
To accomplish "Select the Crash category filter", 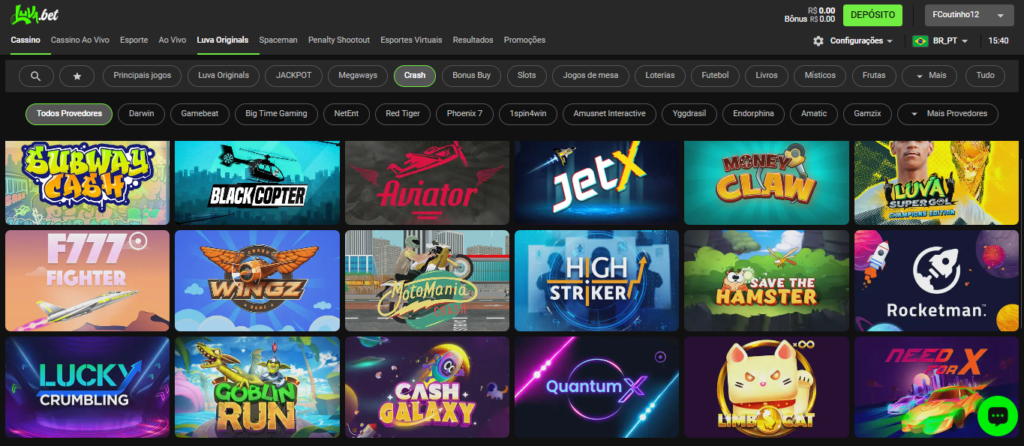I will coord(414,75).
